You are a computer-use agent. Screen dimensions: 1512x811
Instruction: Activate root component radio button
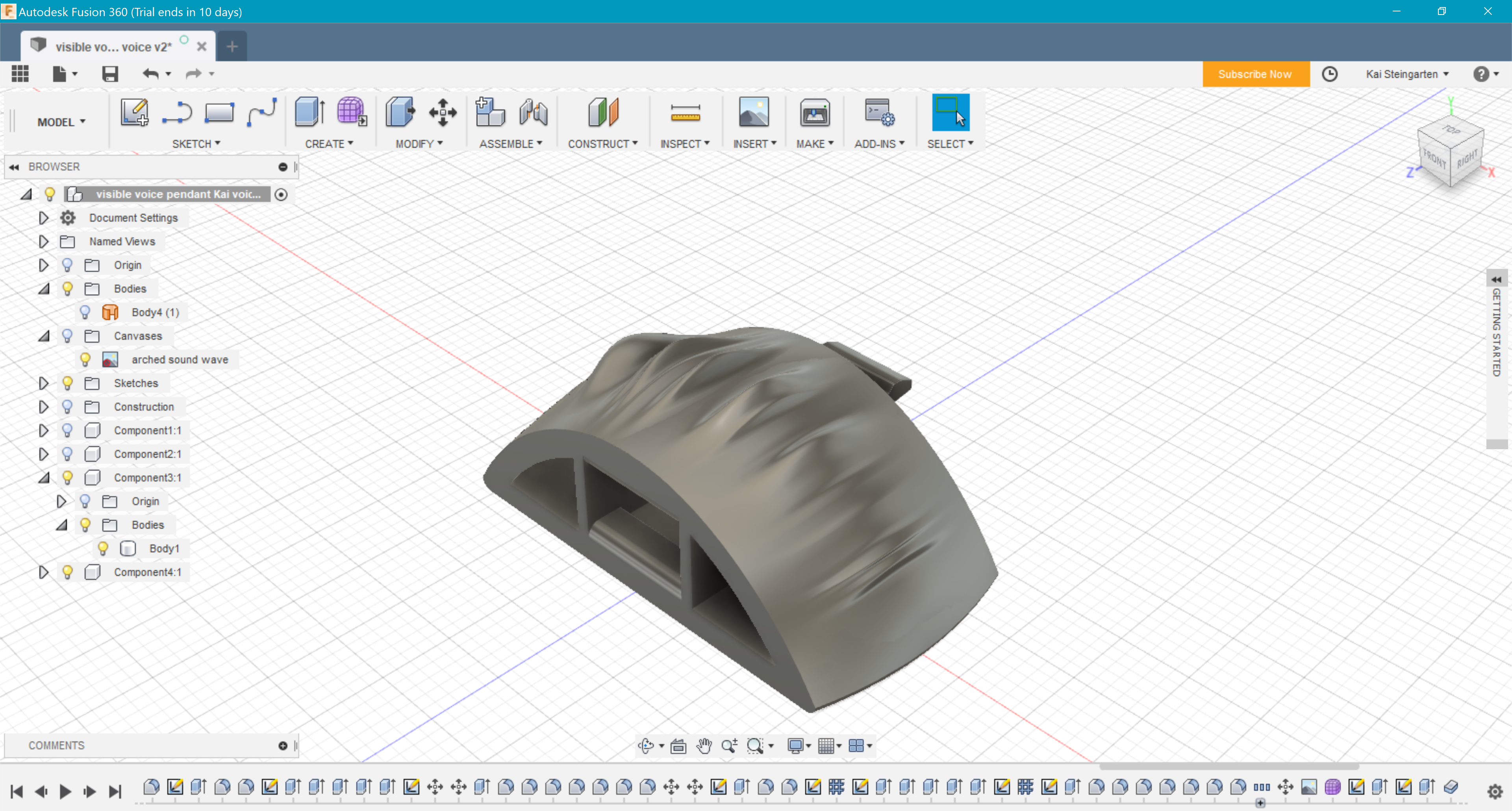pos(281,194)
